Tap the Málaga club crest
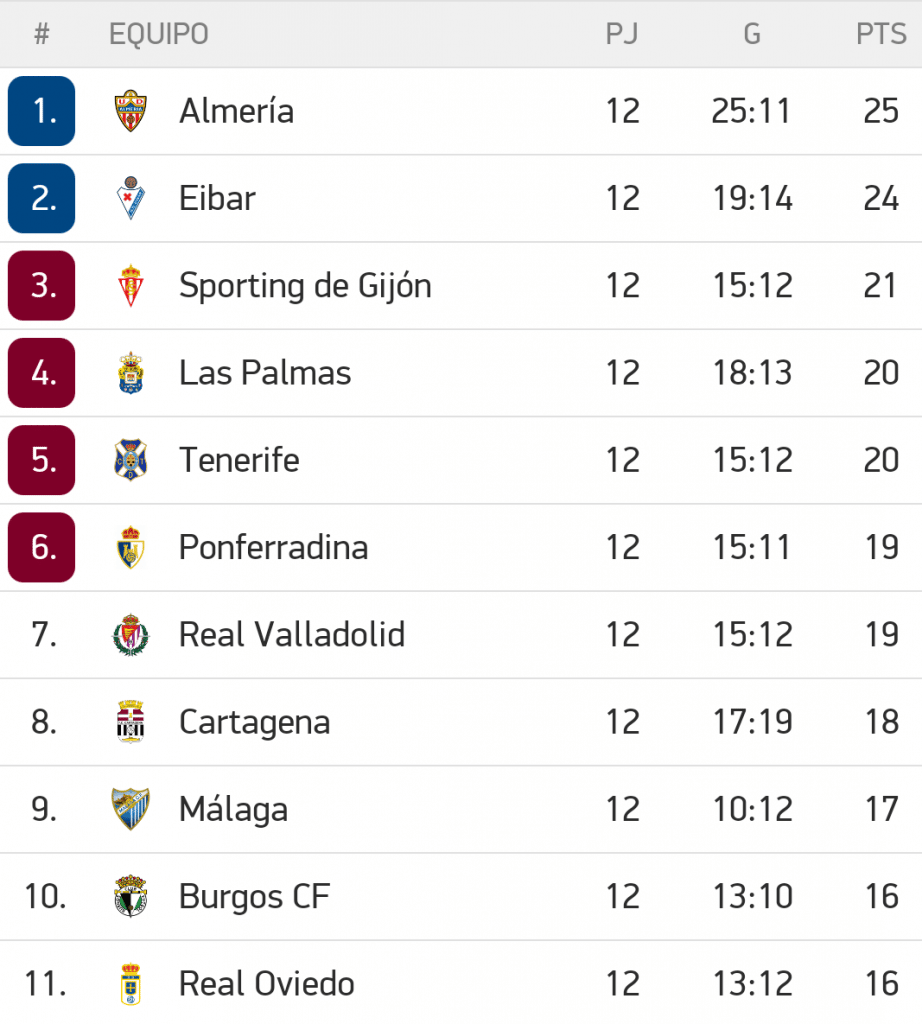 click(x=131, y=809)
